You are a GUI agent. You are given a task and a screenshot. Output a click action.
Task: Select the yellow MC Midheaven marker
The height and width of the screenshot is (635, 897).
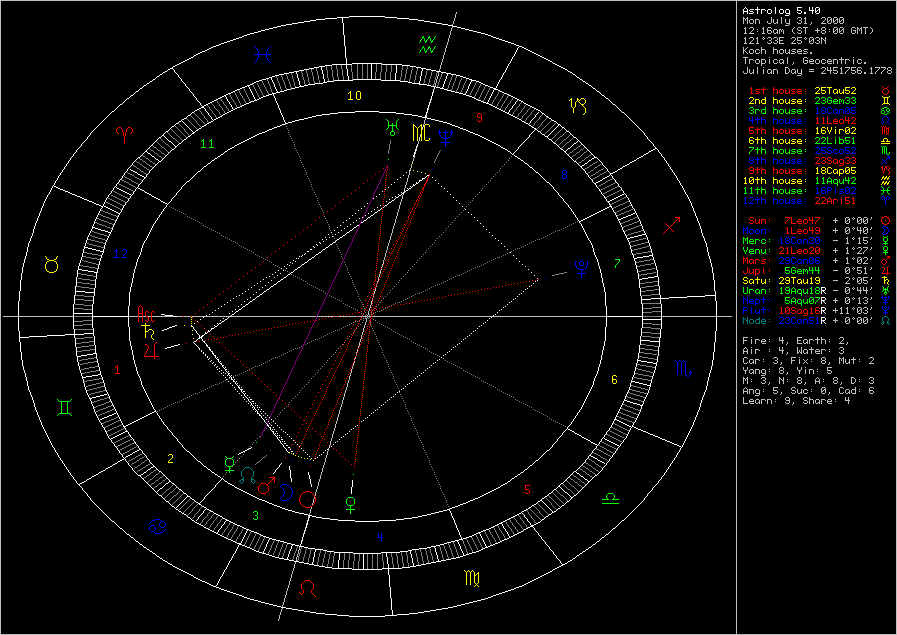425,131
